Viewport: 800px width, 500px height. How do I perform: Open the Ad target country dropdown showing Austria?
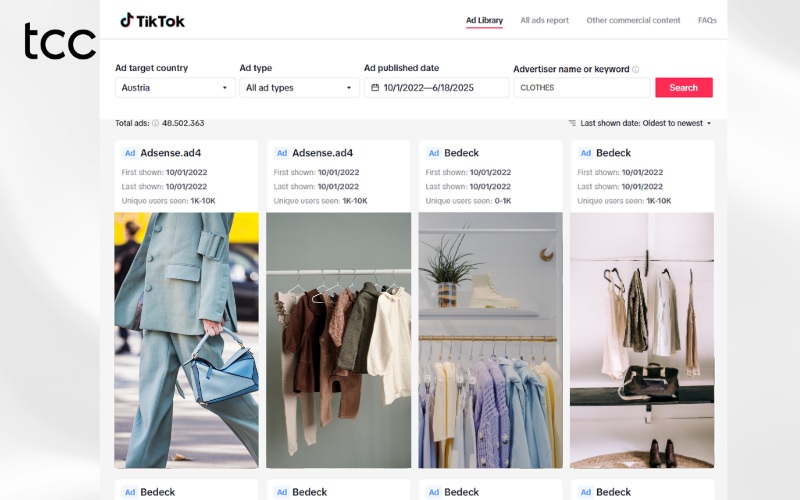point(175,88)
